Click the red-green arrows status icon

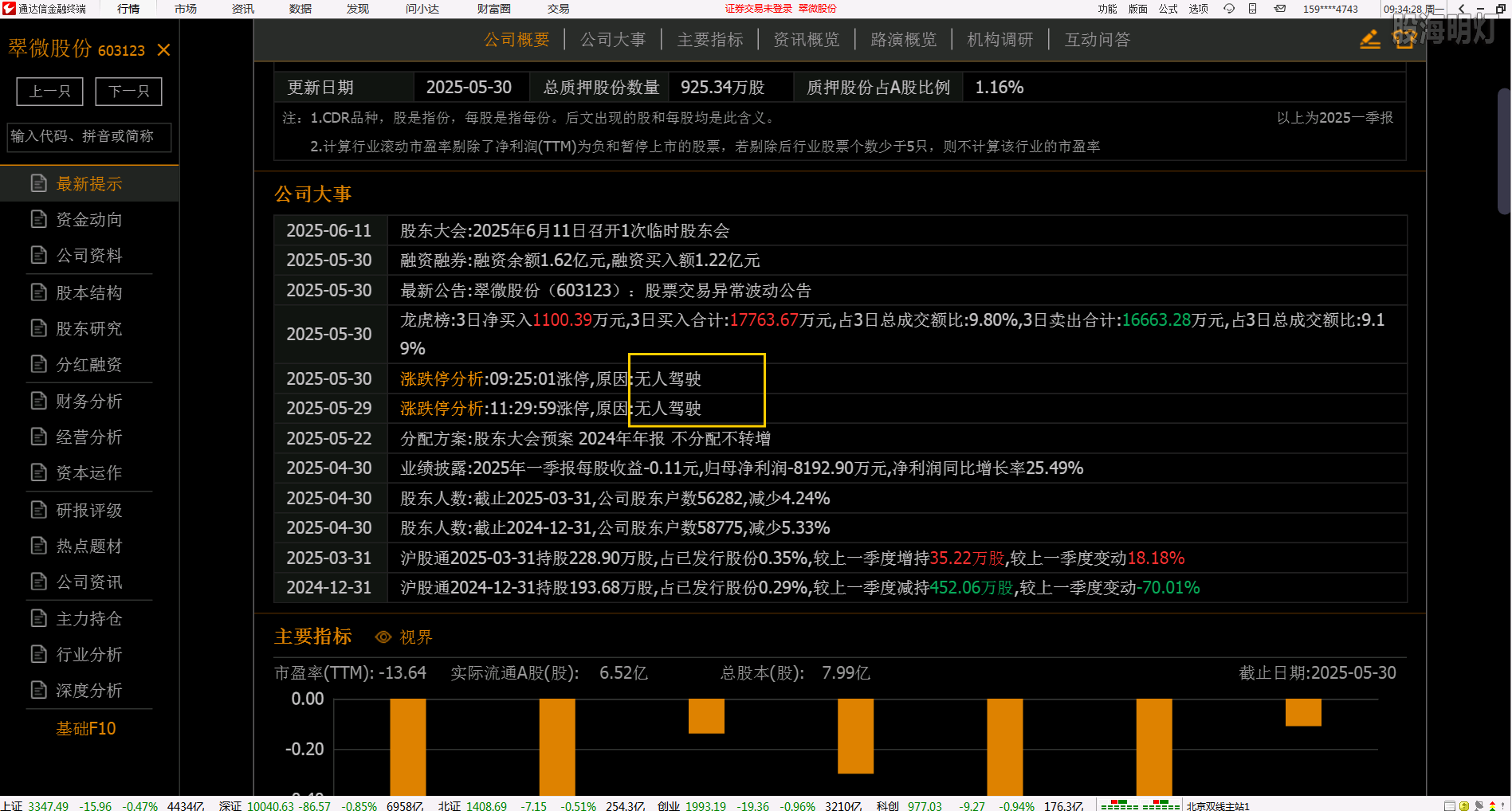click(1493, 805)
